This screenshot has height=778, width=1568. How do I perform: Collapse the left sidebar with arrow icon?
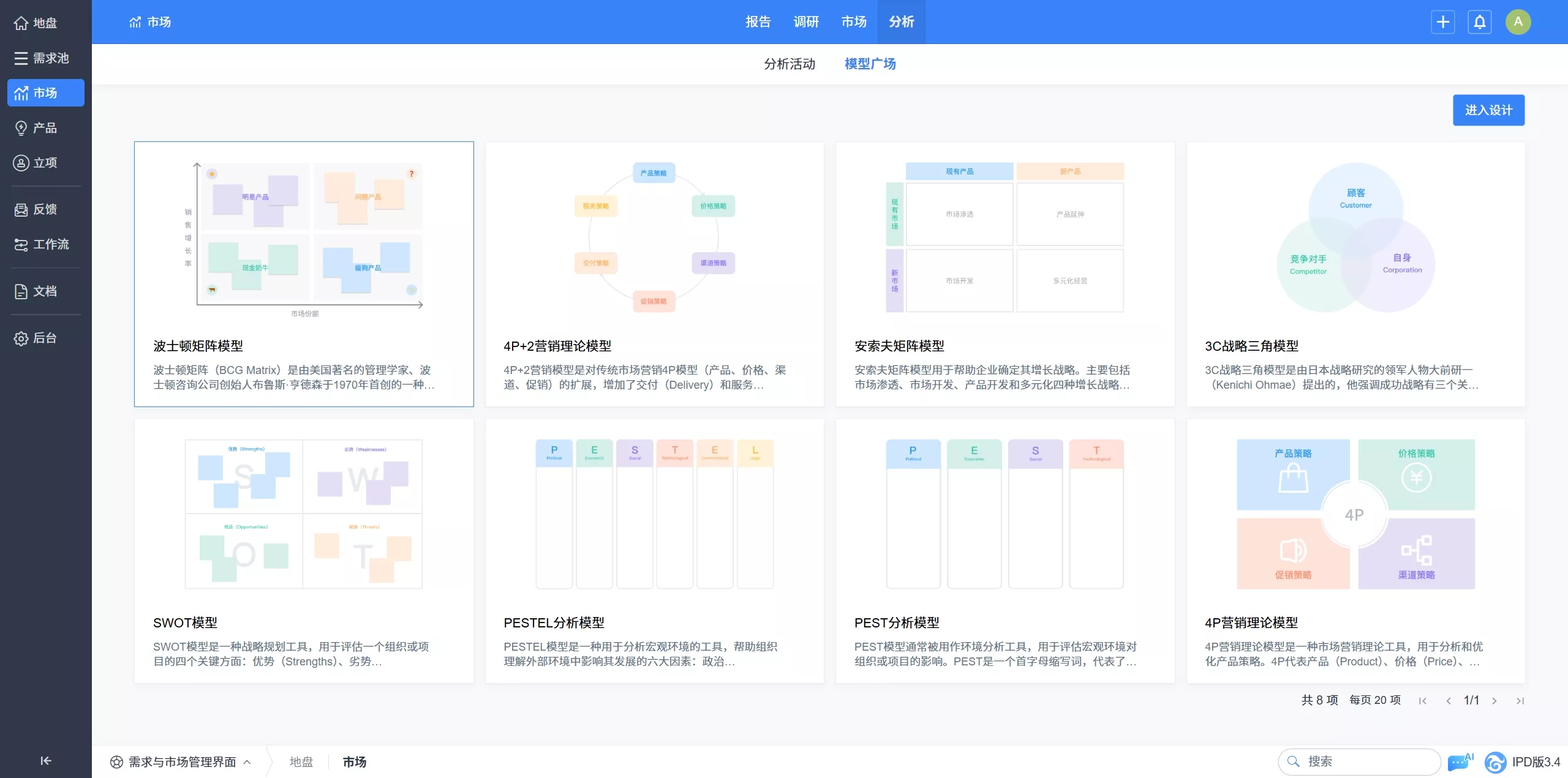[45, 760]
